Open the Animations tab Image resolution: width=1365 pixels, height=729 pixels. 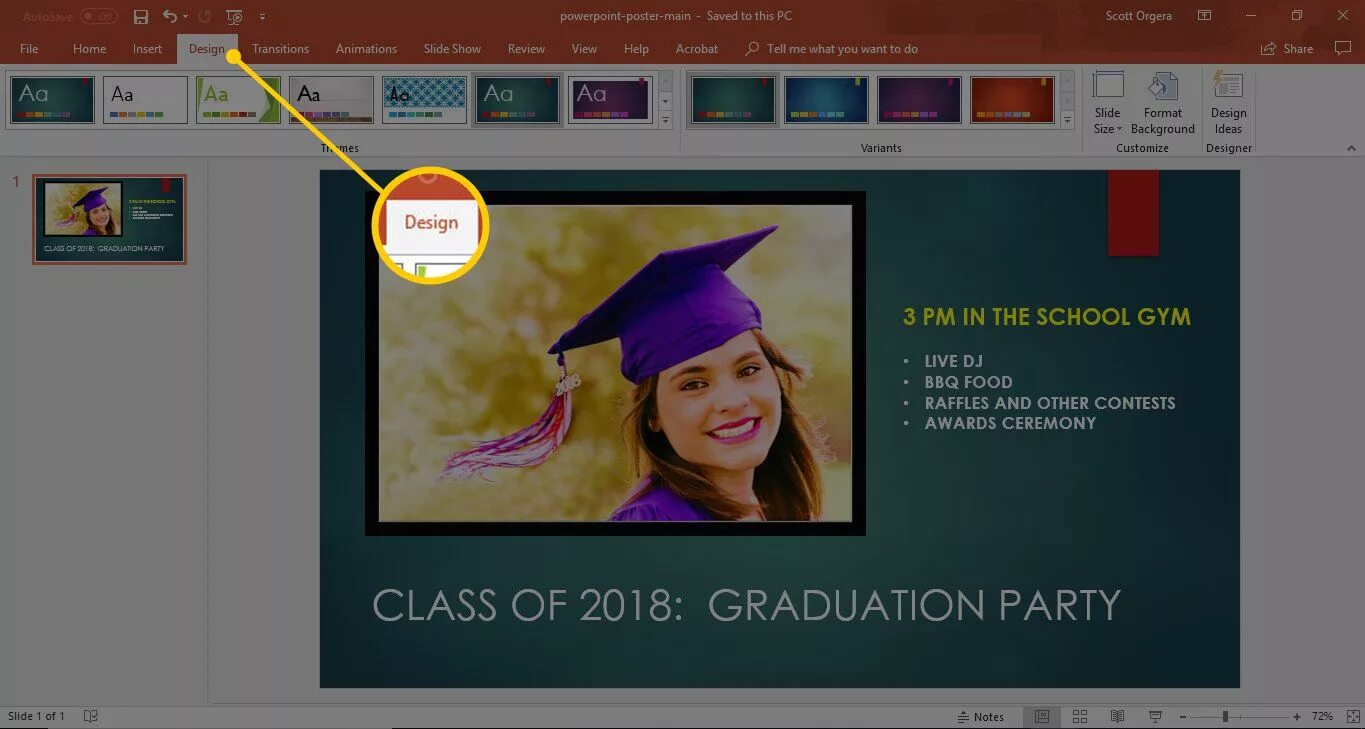pos(366,49)
